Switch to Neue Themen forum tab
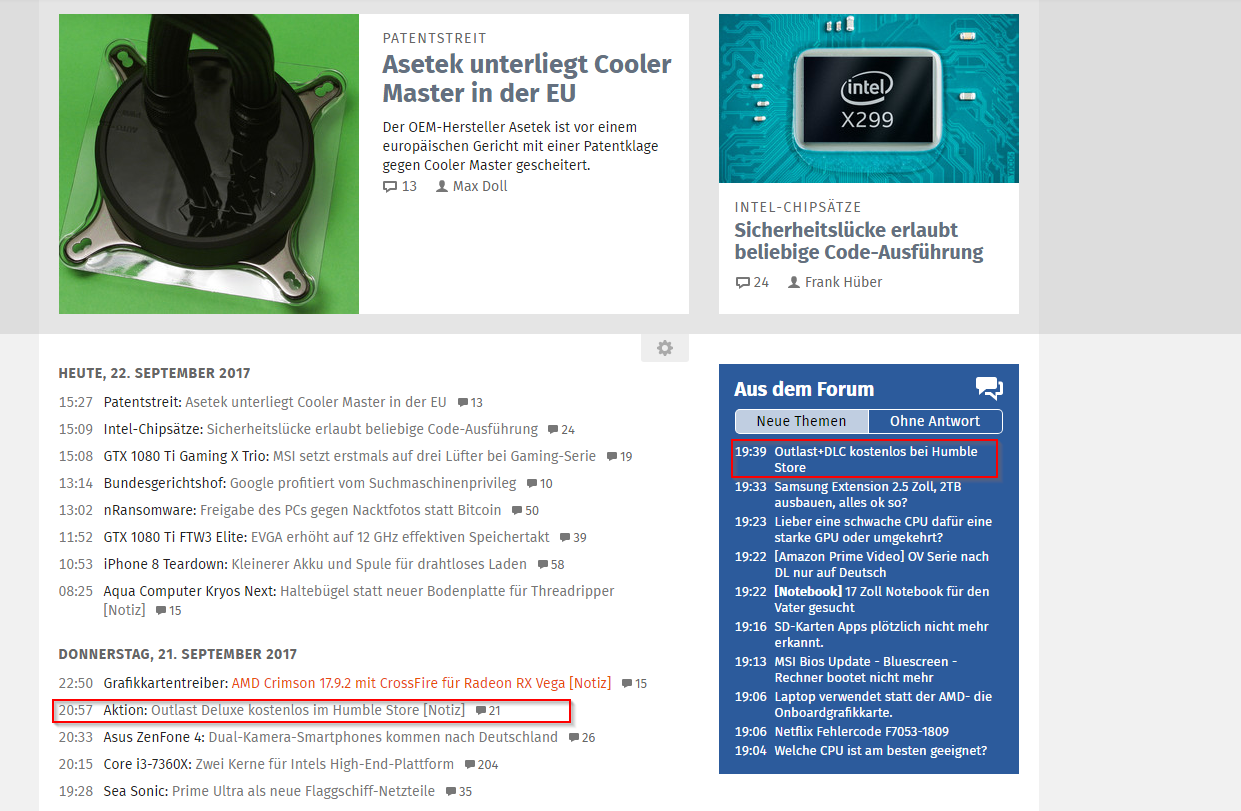The width and height of the screenshot is (1241, 811). tap(801, 421)
